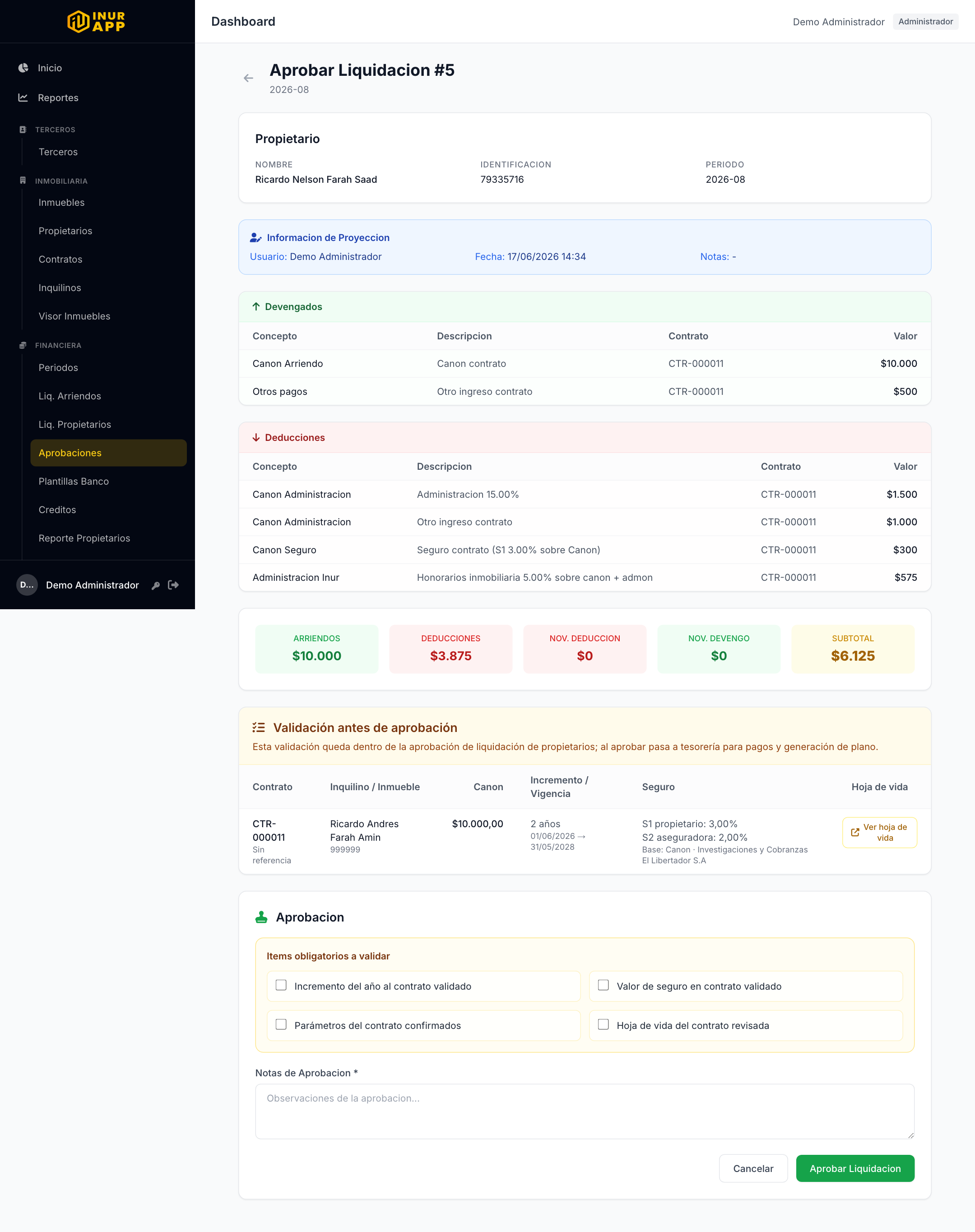Screen dimensions: 975x1232
Task: Click the ARRIENDOS $10.000 card
Action: 317,649
